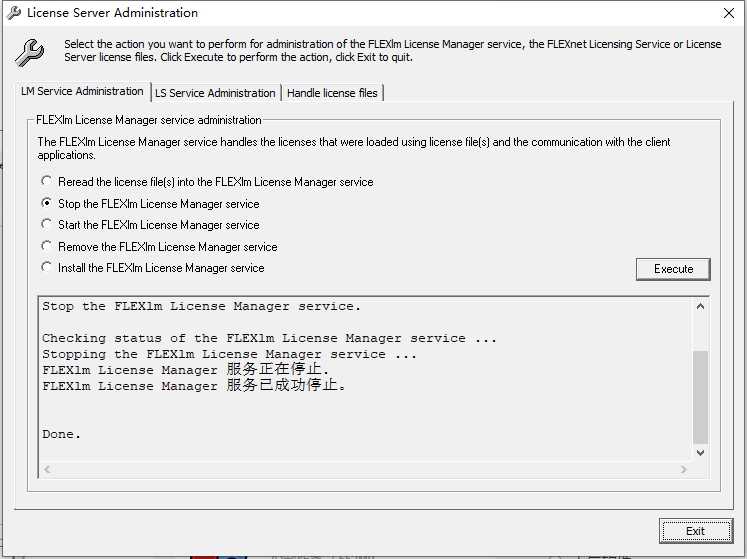747x559 pixels.
Task: Click the horizontal scroll left arrow
Action: pos(47,469)
